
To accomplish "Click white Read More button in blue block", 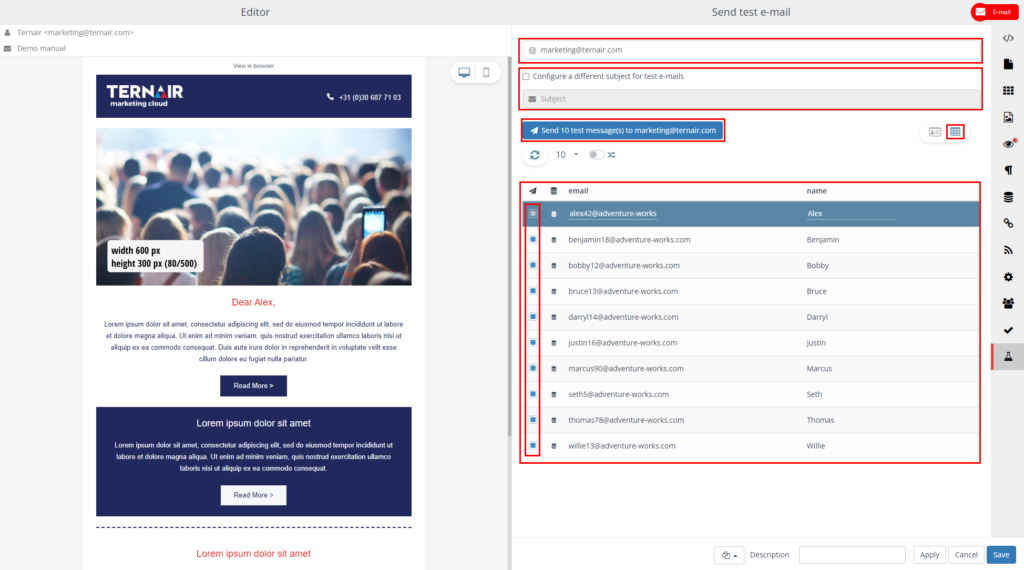I will (253, 495).
